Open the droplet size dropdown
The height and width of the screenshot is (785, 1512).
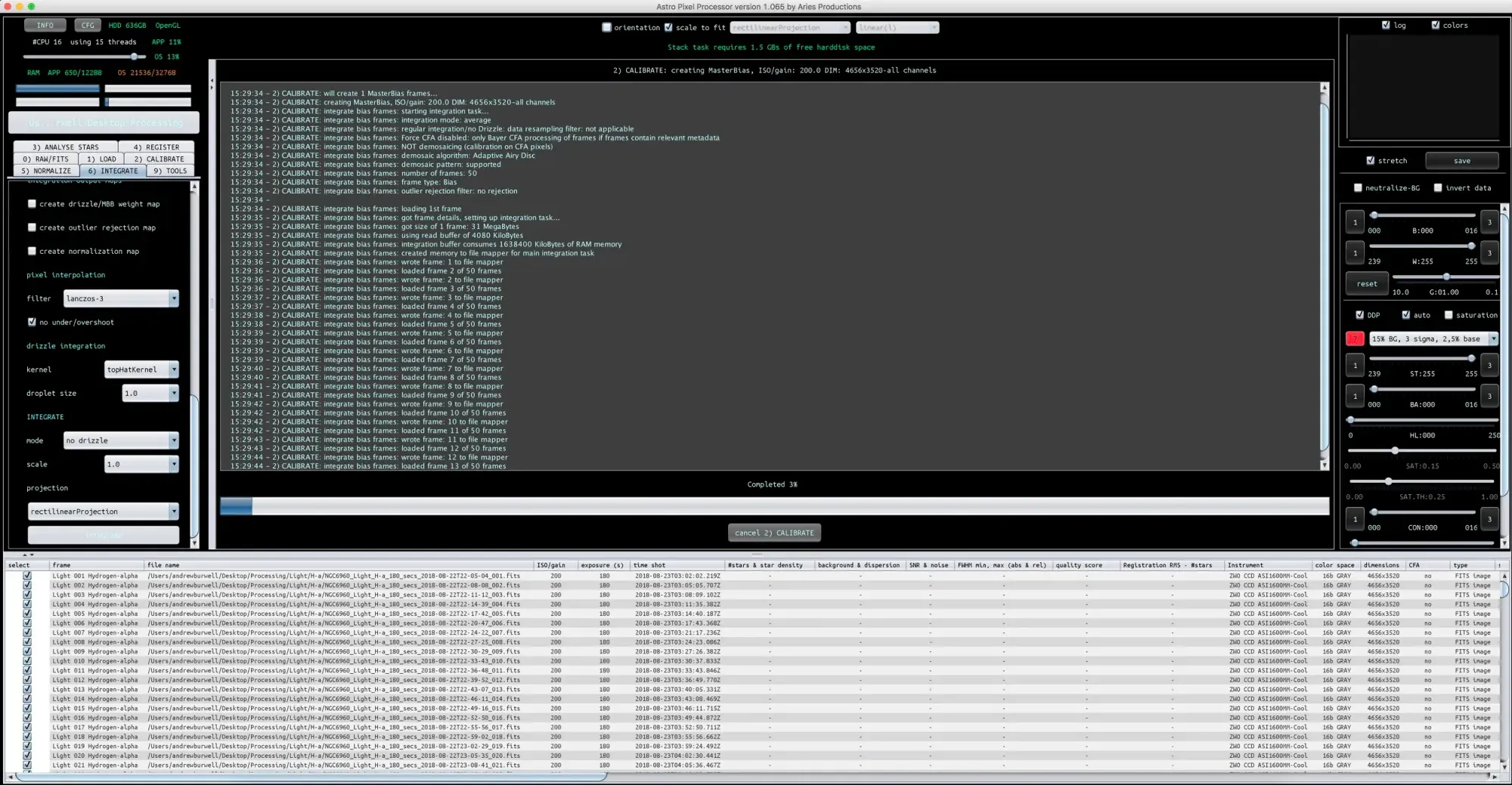pyautogui.click(x=150, y=393)
